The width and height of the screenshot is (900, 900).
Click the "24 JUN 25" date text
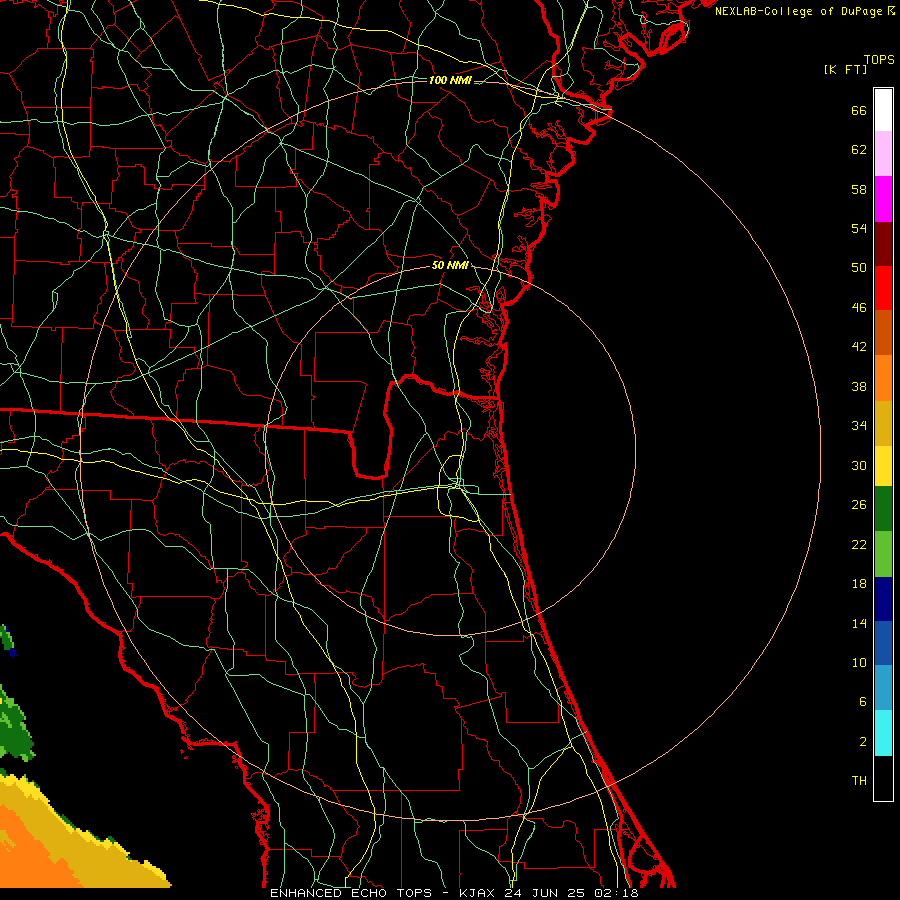click(546, 893)
